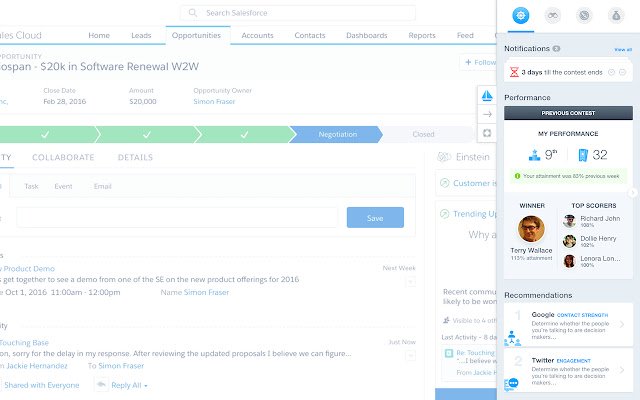Click the podium rank icon beside 9th
Image resolution: width=640 pixels, height=400 pixels.
point(534,155)
